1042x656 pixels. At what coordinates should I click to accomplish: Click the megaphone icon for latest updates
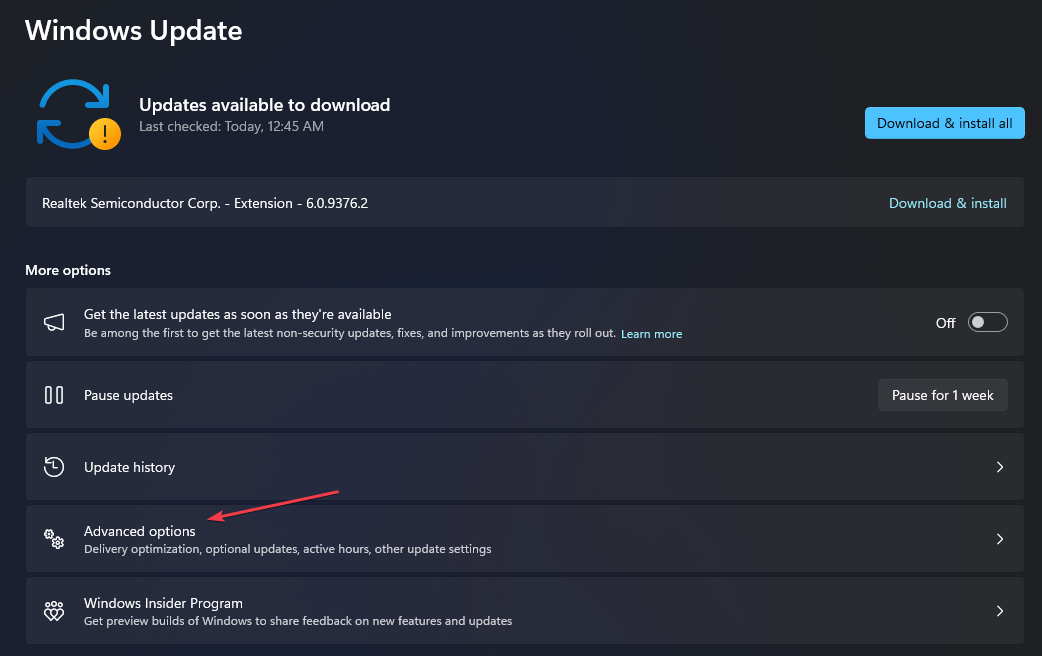tap(54, 323)
